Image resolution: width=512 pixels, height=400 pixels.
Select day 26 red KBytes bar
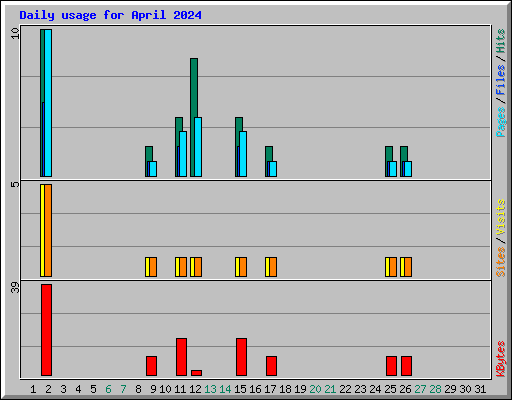(x=406, y=366)
